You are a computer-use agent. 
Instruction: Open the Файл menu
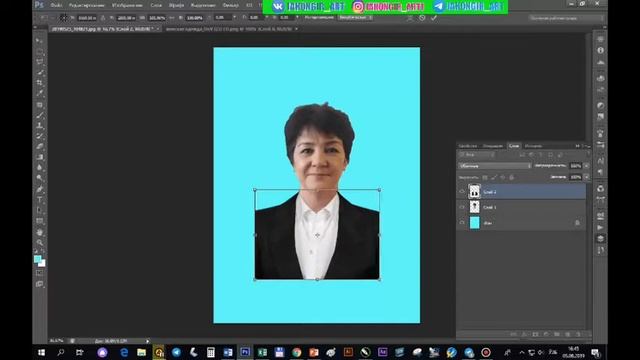pos(56,5)
